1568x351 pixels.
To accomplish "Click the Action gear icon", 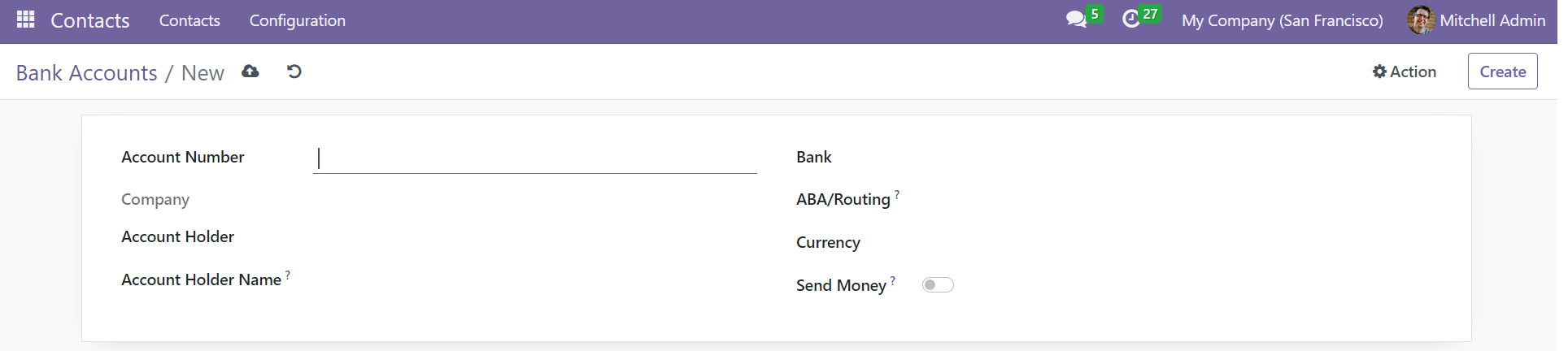I will coord(1379,71).
